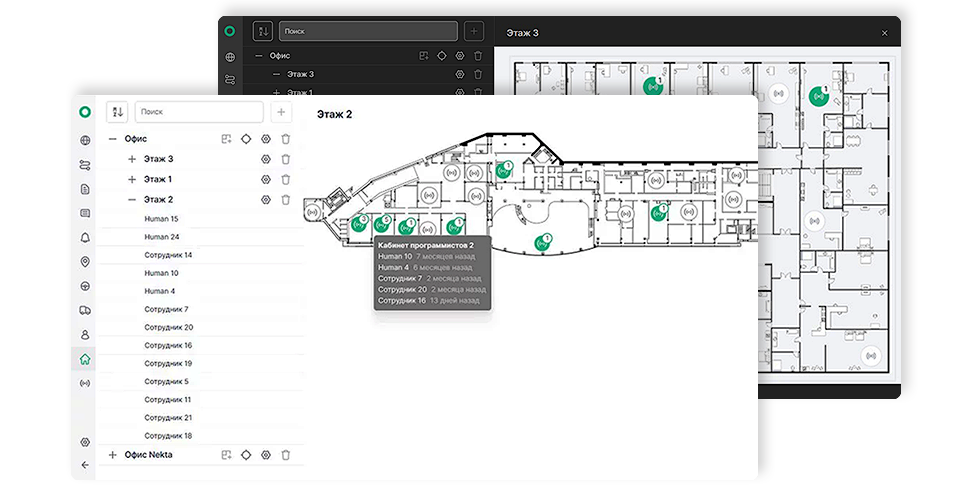The width and height of the screenshot is (960, 500).
Task: Select Сотрудник 11 in the tree
Action: (168, 399)
